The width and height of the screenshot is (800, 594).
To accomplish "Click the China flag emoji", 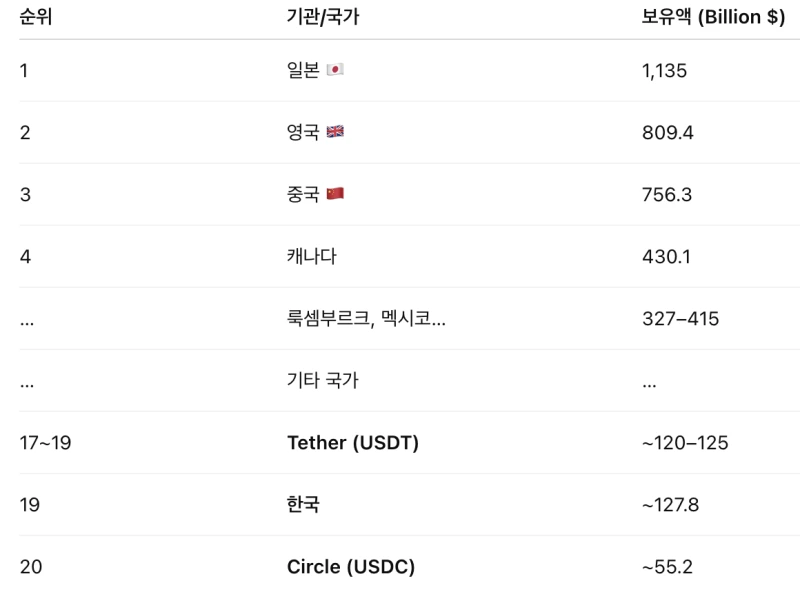I will click(335, 194).
